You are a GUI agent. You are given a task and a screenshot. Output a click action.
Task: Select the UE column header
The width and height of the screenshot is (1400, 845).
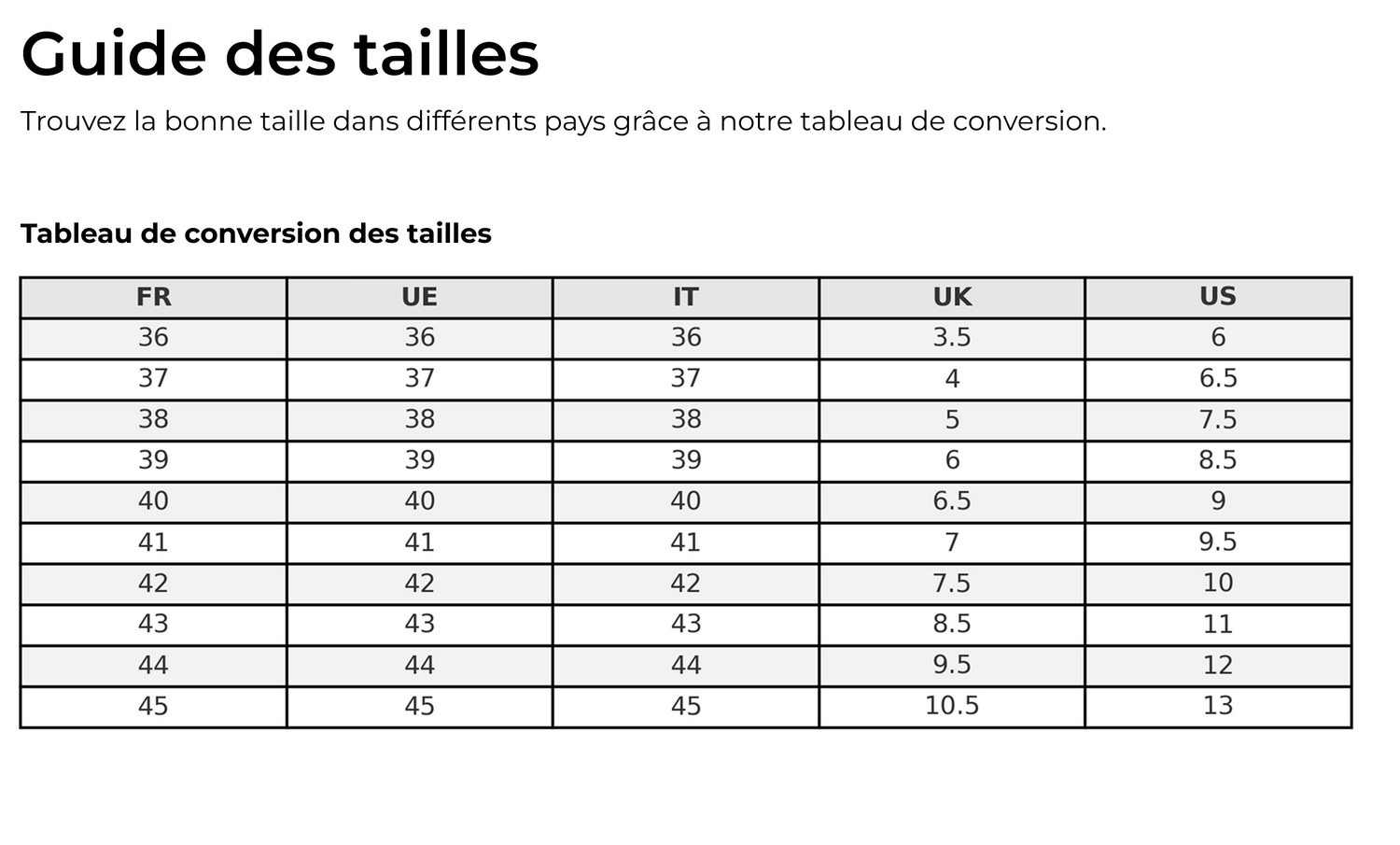pyautogui.click(x=419, y=297)
